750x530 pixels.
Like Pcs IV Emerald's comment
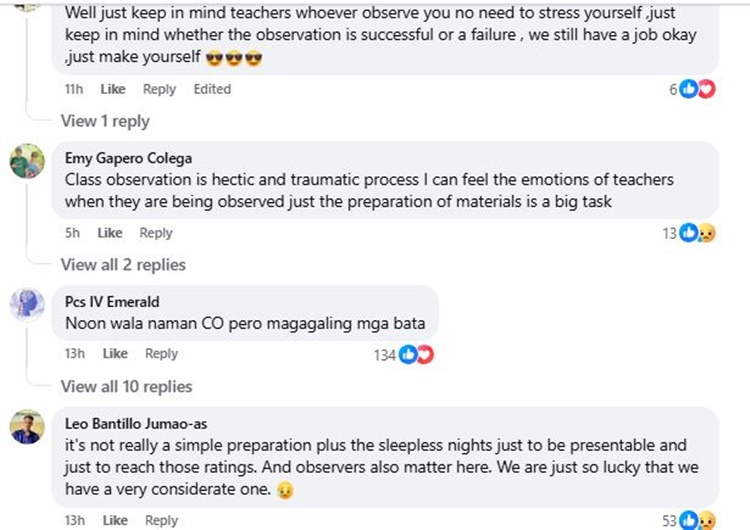(115, 353)
